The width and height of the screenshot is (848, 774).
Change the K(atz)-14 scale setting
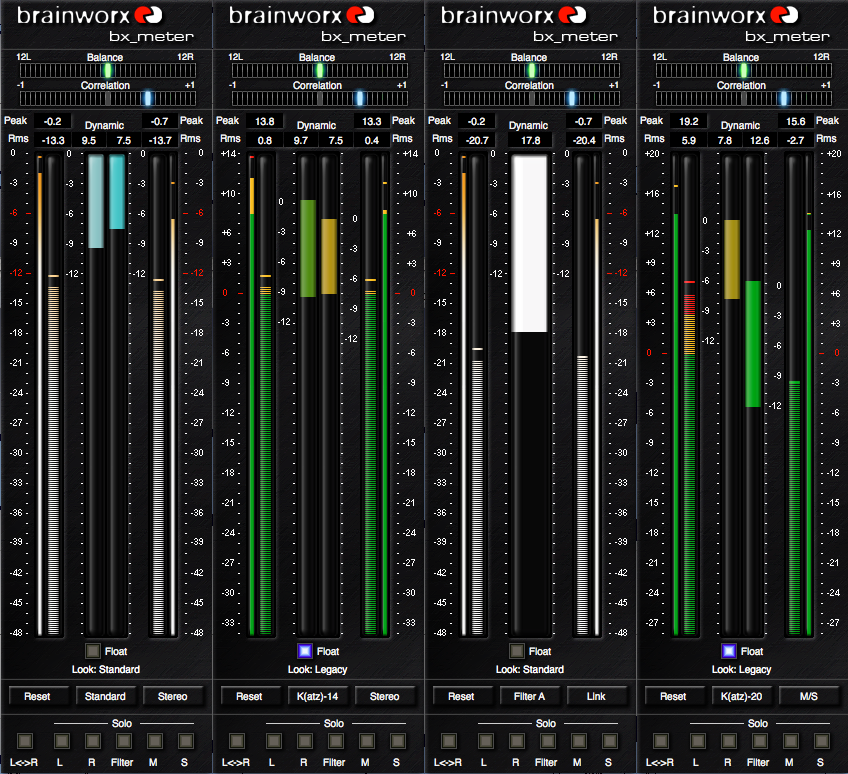[317, 696]
